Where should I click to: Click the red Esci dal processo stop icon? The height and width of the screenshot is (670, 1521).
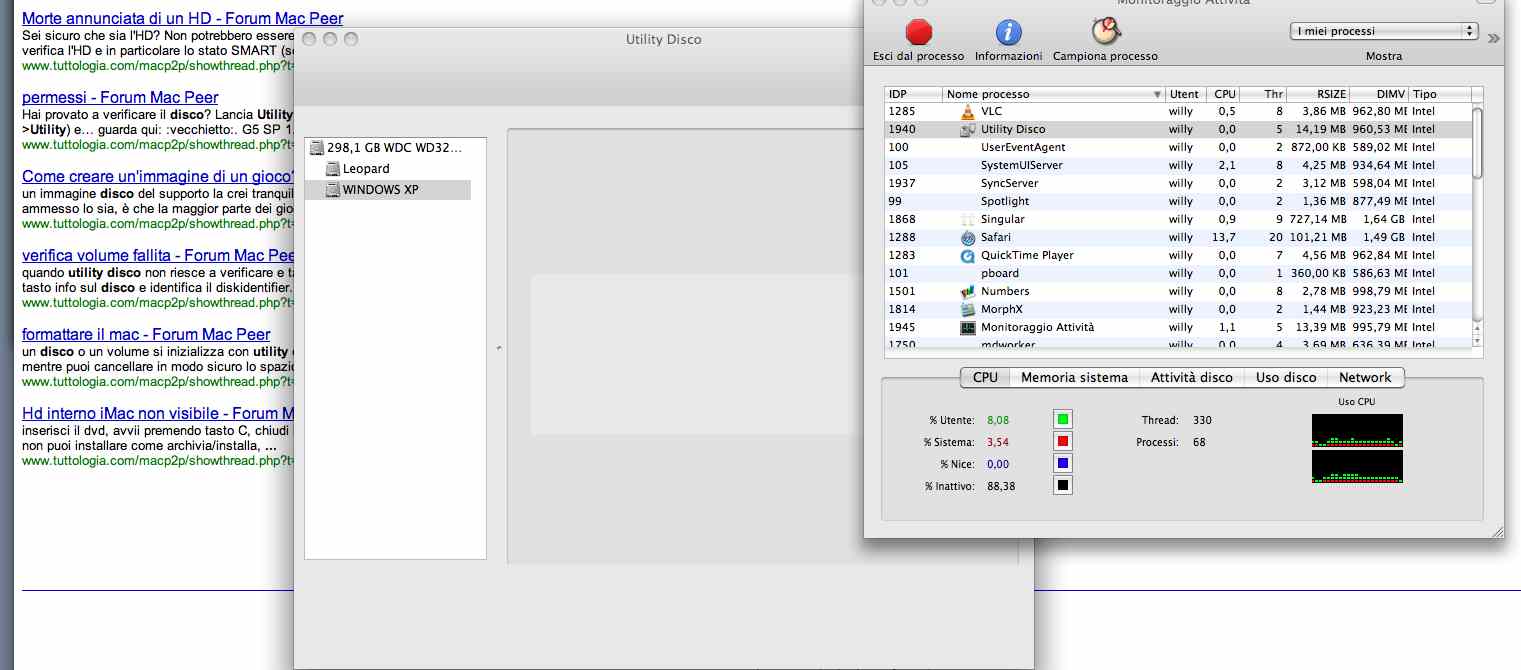point(918,32)
